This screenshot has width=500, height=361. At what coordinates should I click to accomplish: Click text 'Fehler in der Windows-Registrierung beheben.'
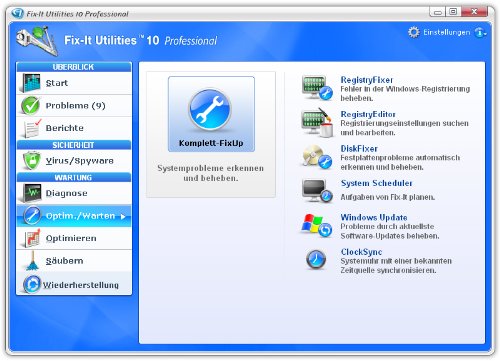tap(405, 94)
